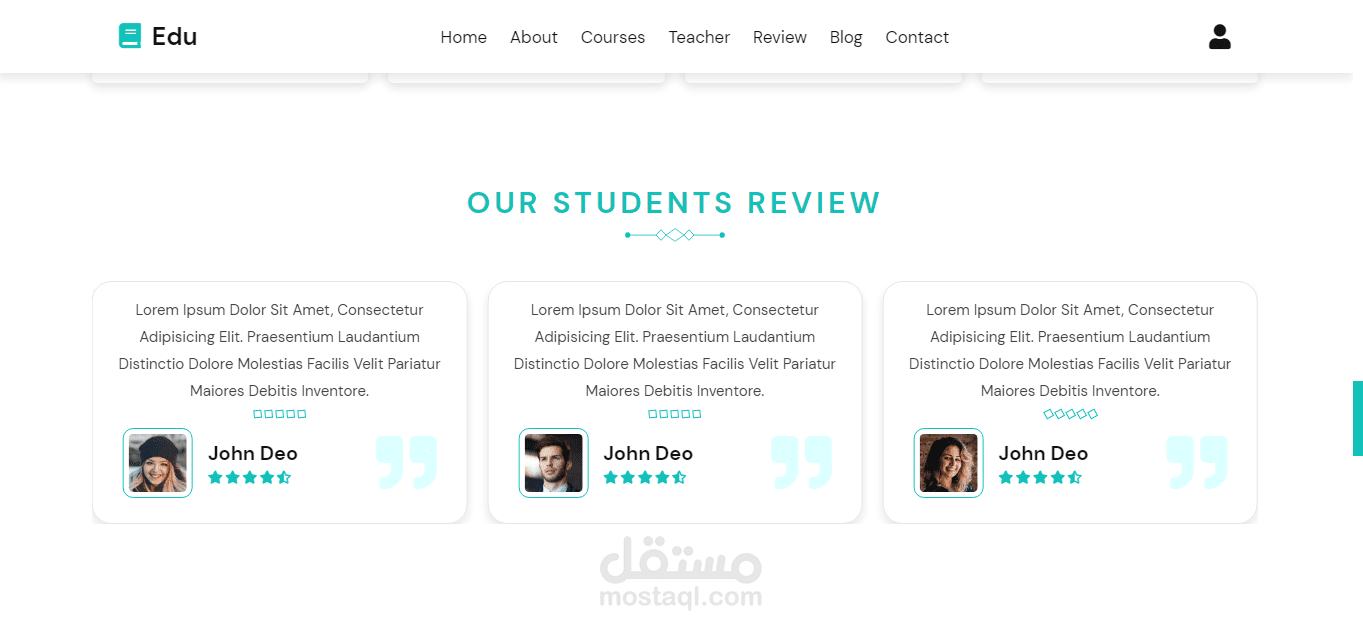Click the man's avatar in middle review
Viewport: 1363px width, 623px height.
[x=553, y=463]
